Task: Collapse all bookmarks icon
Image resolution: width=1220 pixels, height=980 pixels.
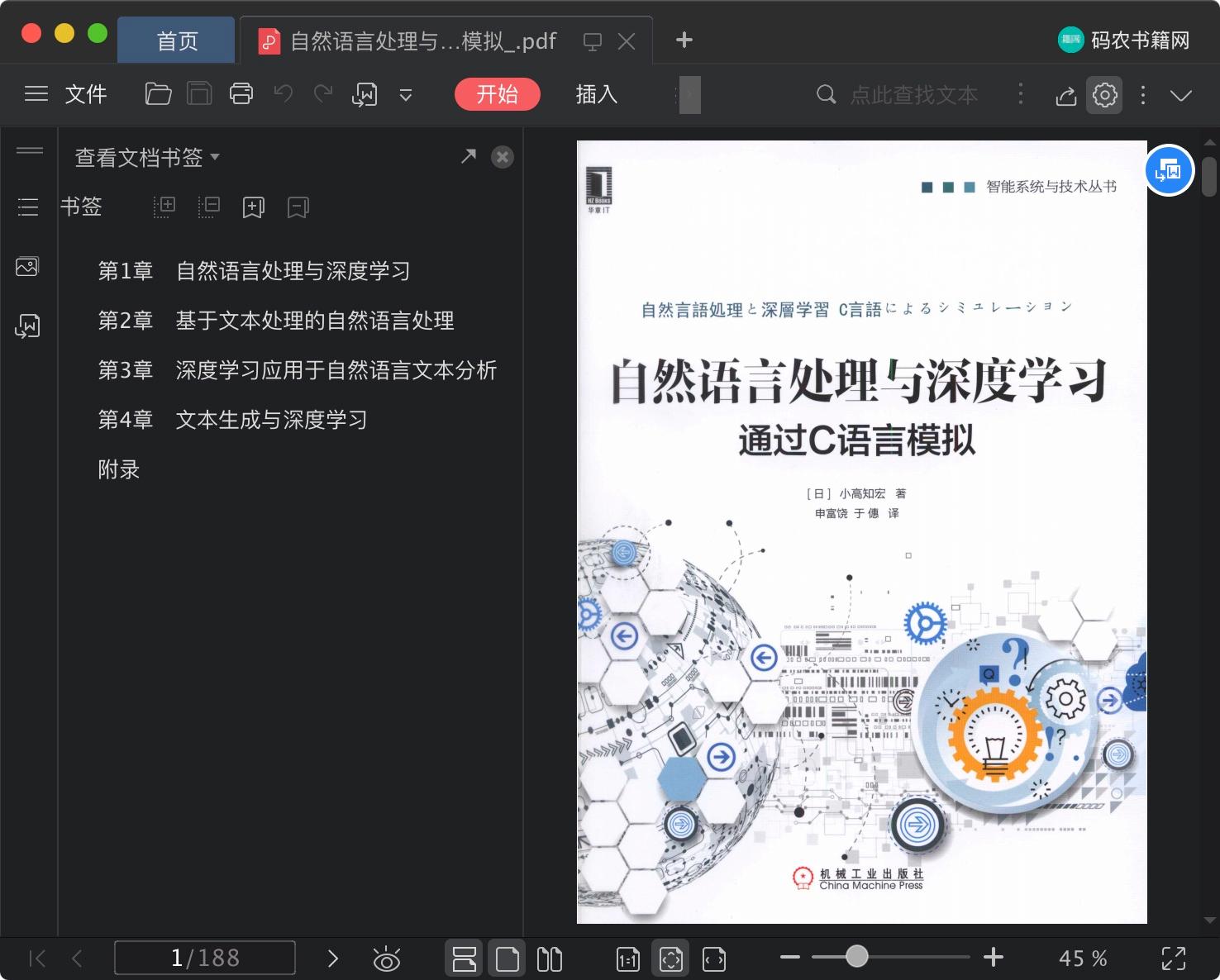Action: point(209,207)
